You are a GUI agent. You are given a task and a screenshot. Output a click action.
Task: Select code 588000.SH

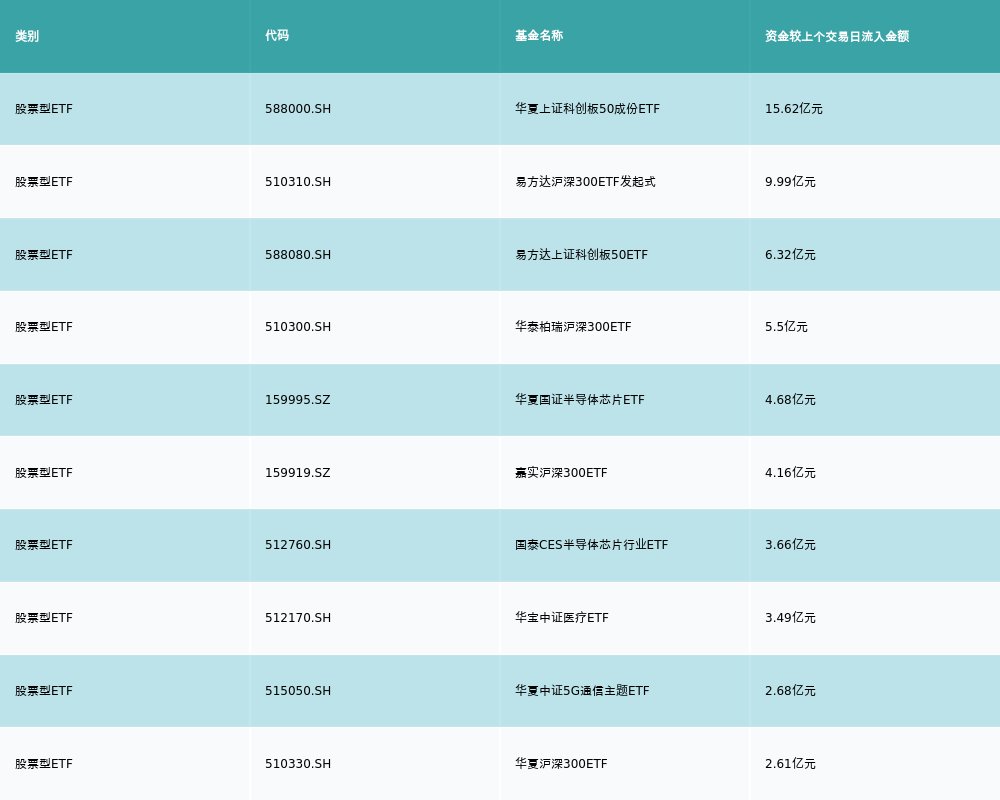298,109
